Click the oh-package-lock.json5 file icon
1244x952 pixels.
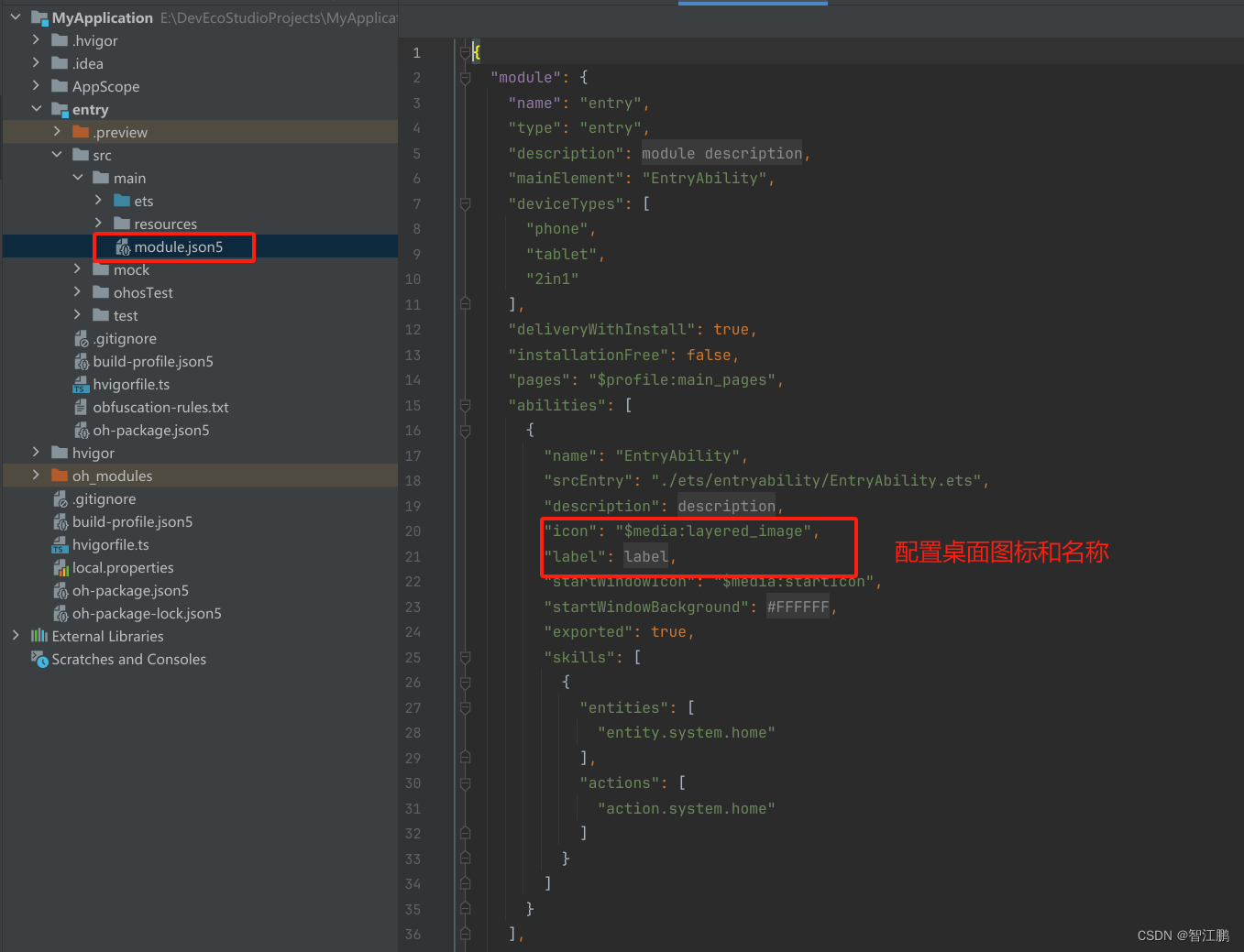pos(61,613)
